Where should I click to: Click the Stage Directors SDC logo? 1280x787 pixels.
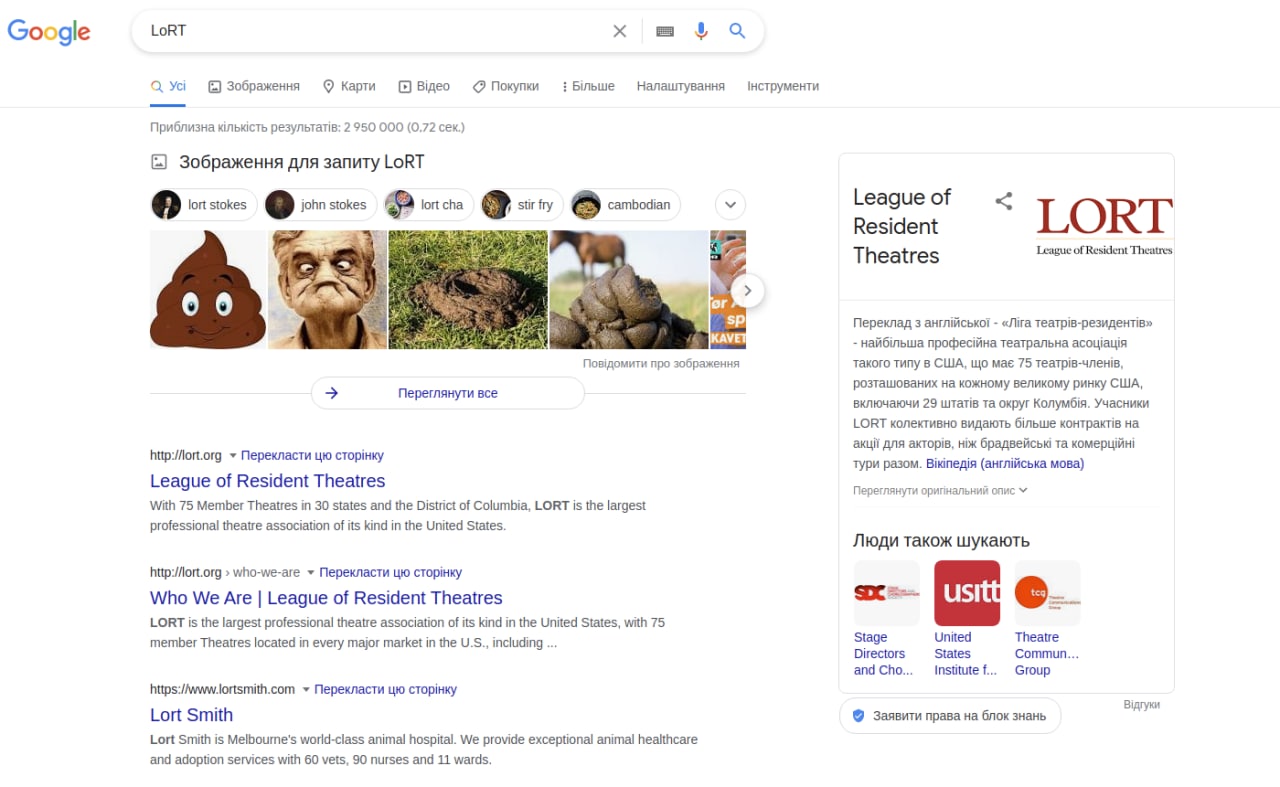886,593
